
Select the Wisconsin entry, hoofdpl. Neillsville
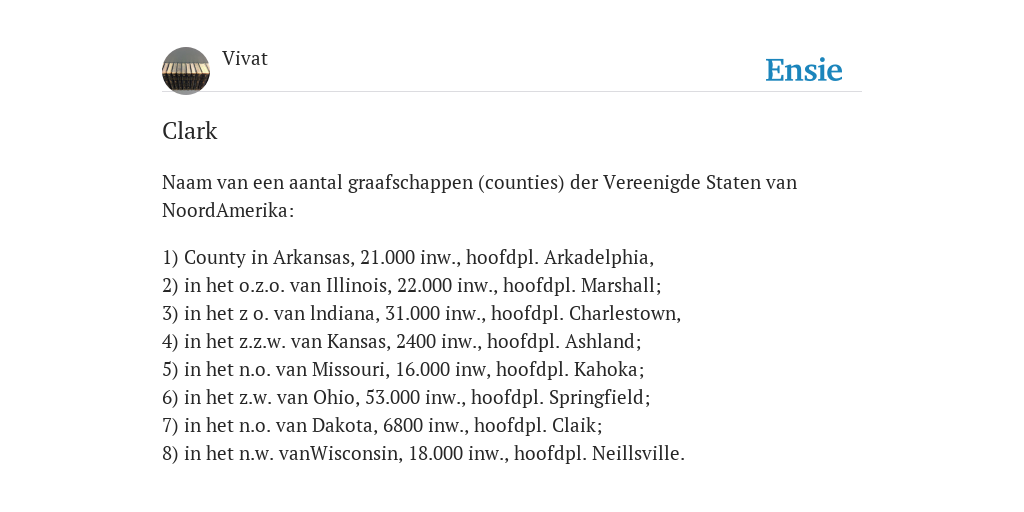point(423,454)
